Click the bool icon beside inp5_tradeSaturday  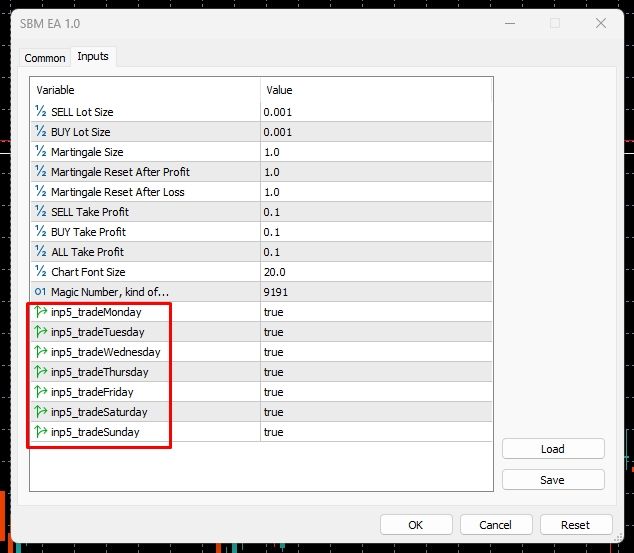[x=40, y=412]
